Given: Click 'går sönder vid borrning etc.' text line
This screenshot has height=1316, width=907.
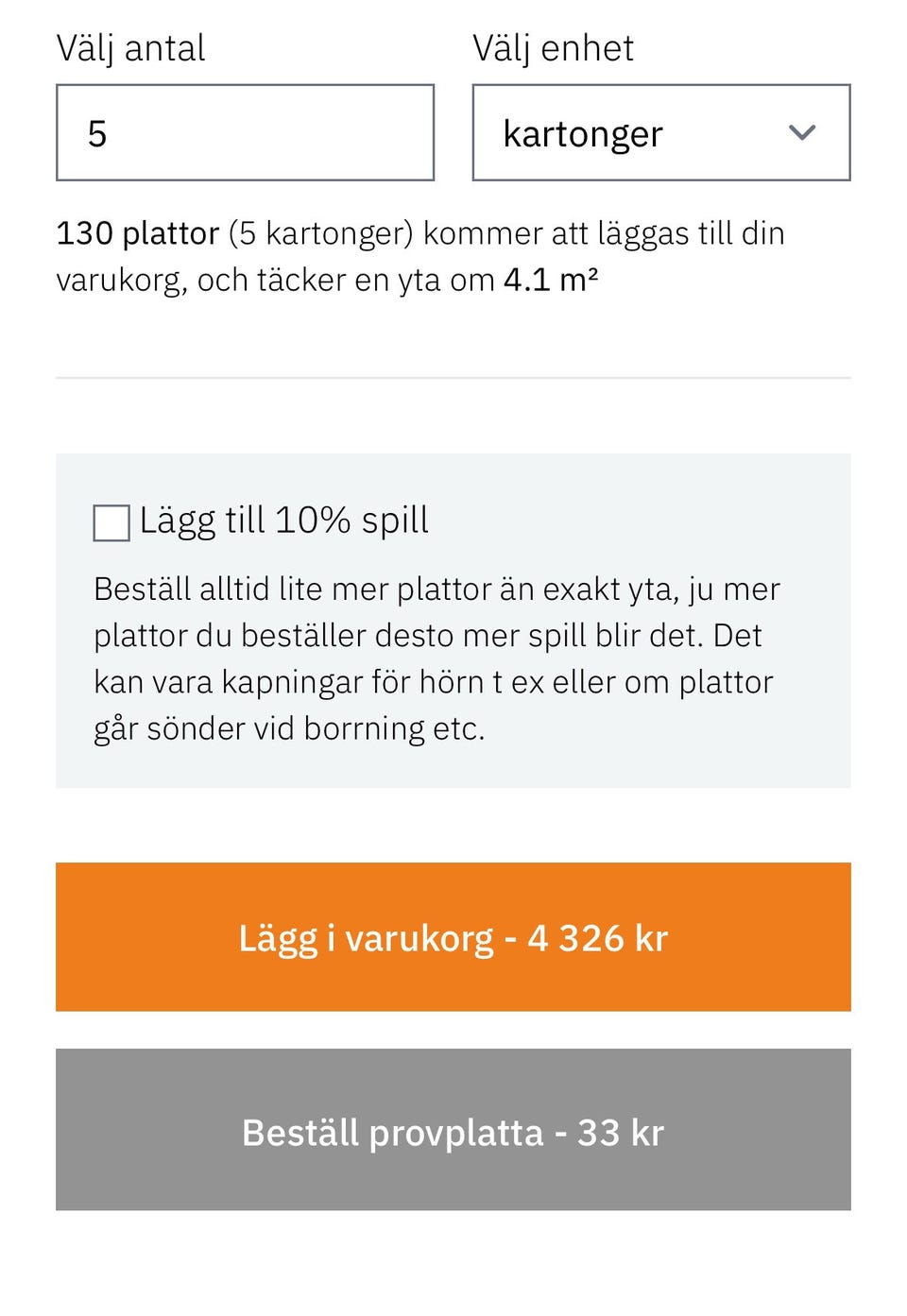Looking at the screenshot, I should pyautogui.click(x=289, y=728).
